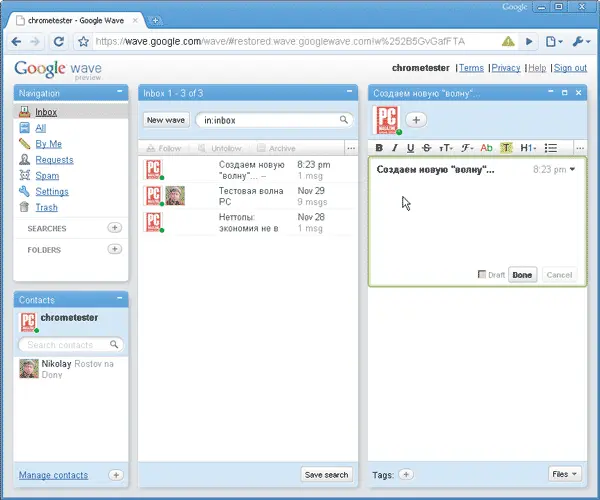Screen dimensions: 600x500
Task: Run the search with the magnifier icon
Action: tap(344, 120)
